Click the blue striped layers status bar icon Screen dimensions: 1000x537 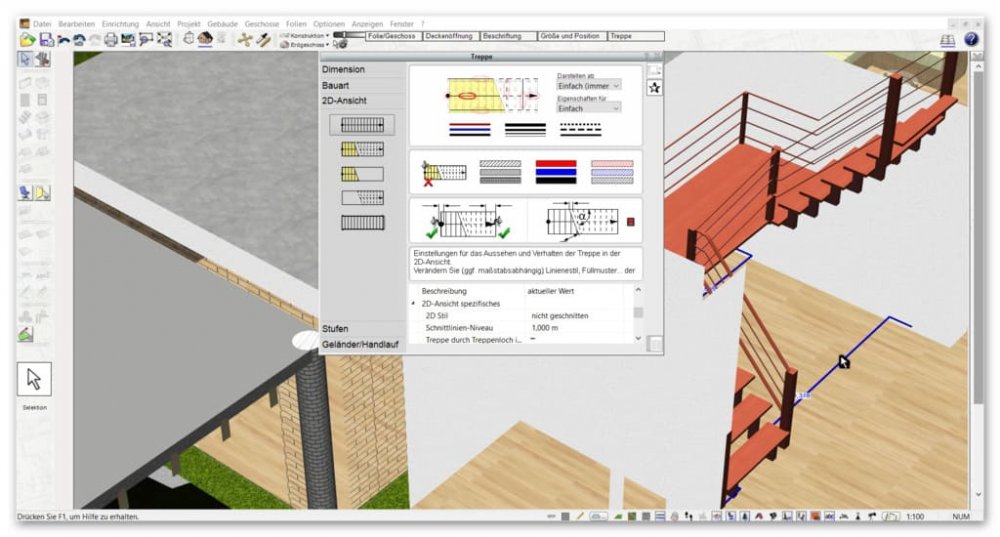(659, 517)
